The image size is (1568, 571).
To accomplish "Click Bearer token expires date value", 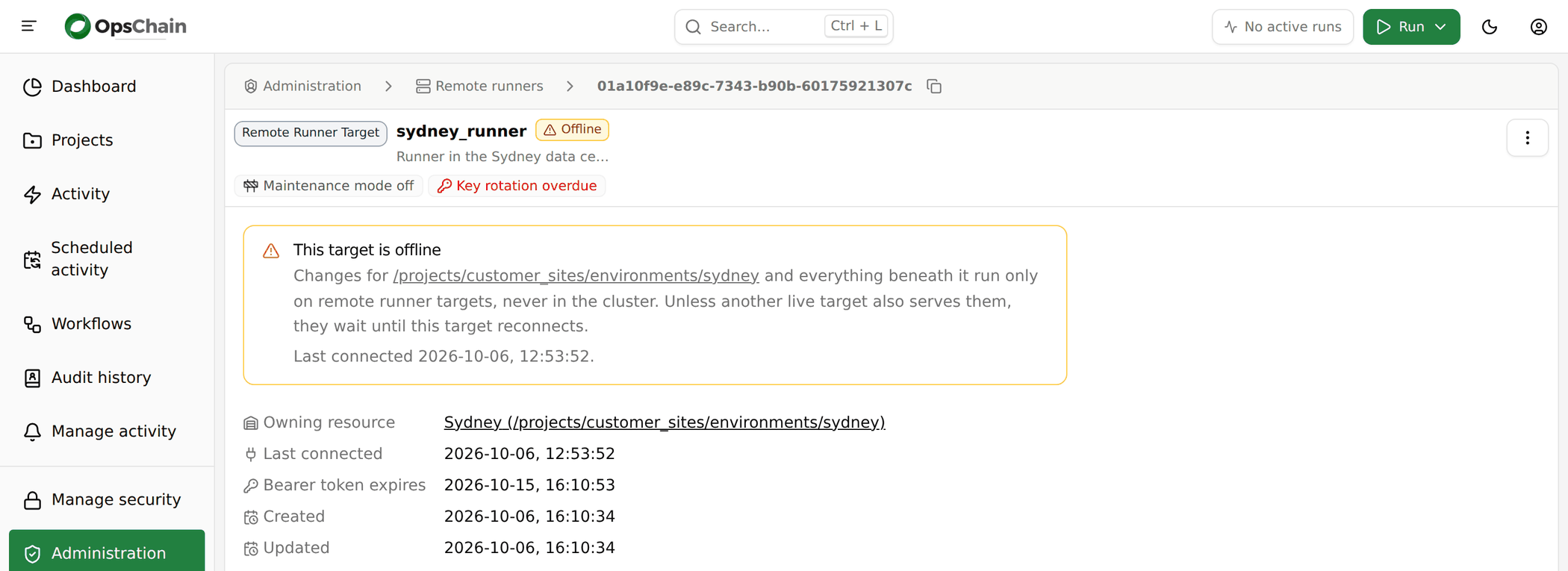I will (529, 485).
